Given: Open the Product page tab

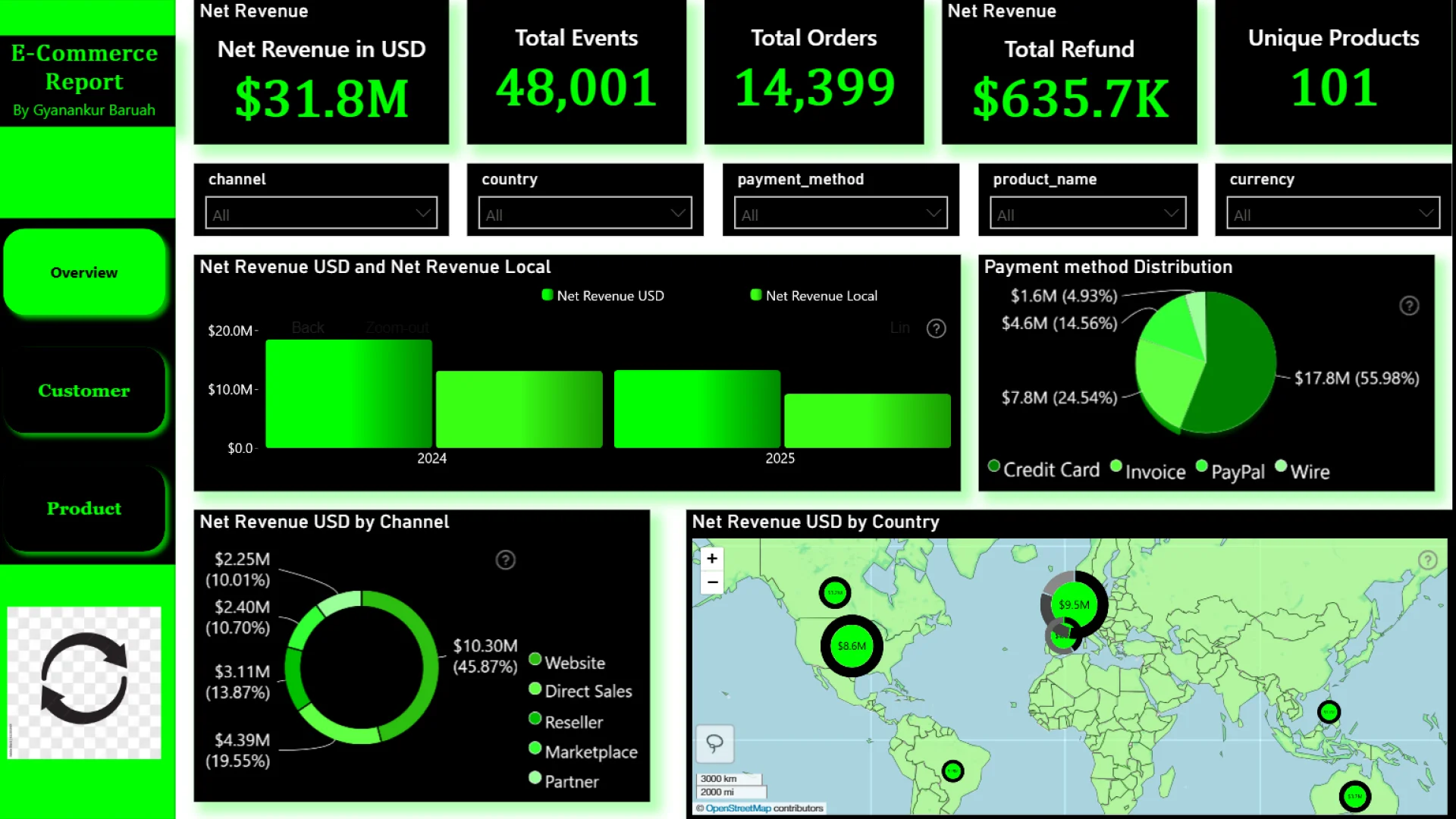Looking at the screenshot, I should [x=84, y=508].
